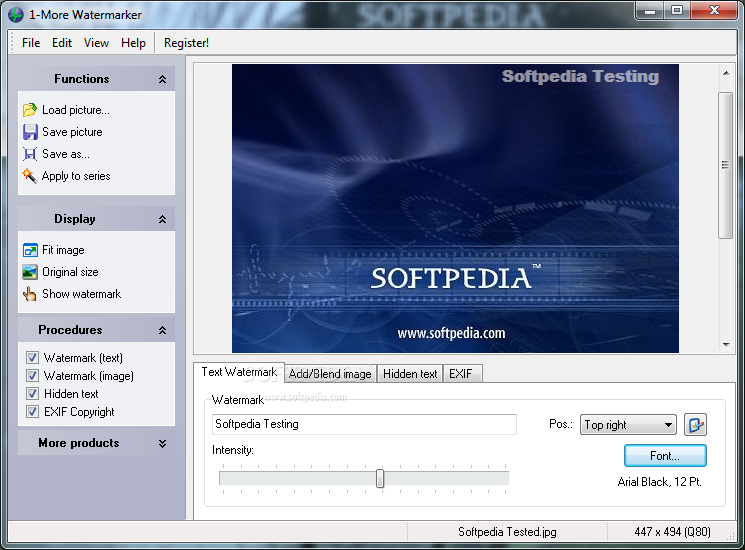Open the Help menu
This screenshot has width=745, height=550.
133,43
